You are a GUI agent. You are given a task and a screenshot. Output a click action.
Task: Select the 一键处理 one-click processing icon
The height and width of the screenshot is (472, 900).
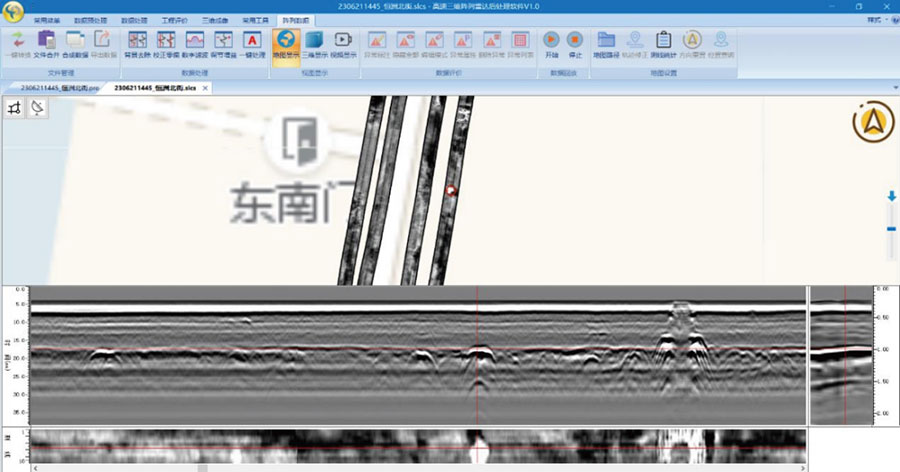[252, 43]
